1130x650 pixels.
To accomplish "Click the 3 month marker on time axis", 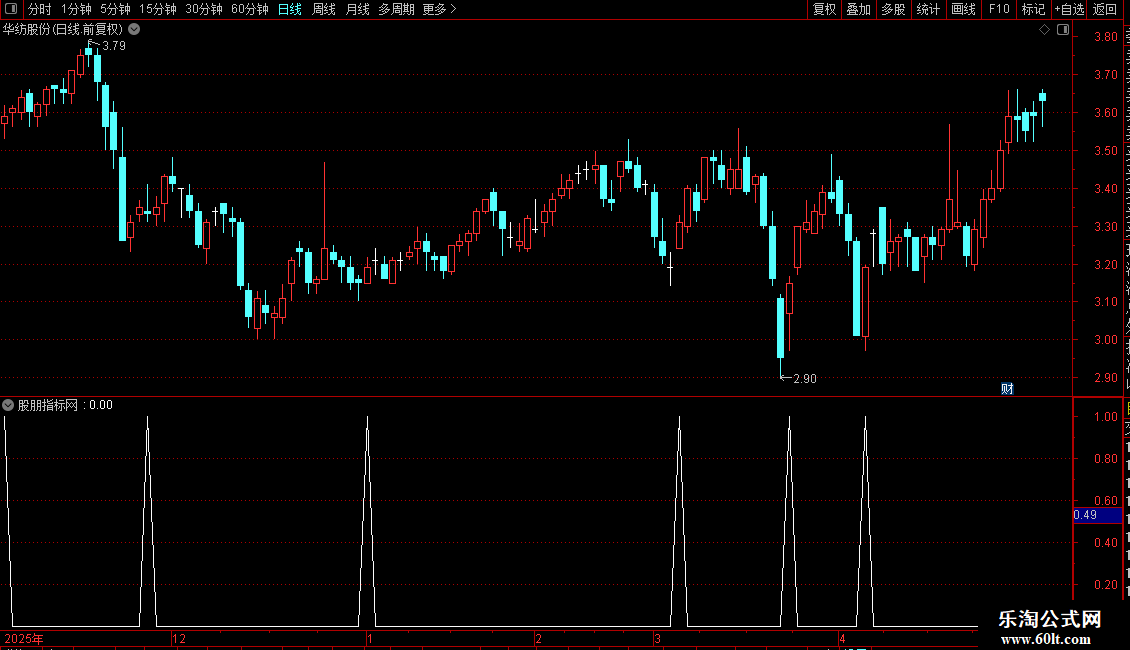I will click(x=657, y=638).
